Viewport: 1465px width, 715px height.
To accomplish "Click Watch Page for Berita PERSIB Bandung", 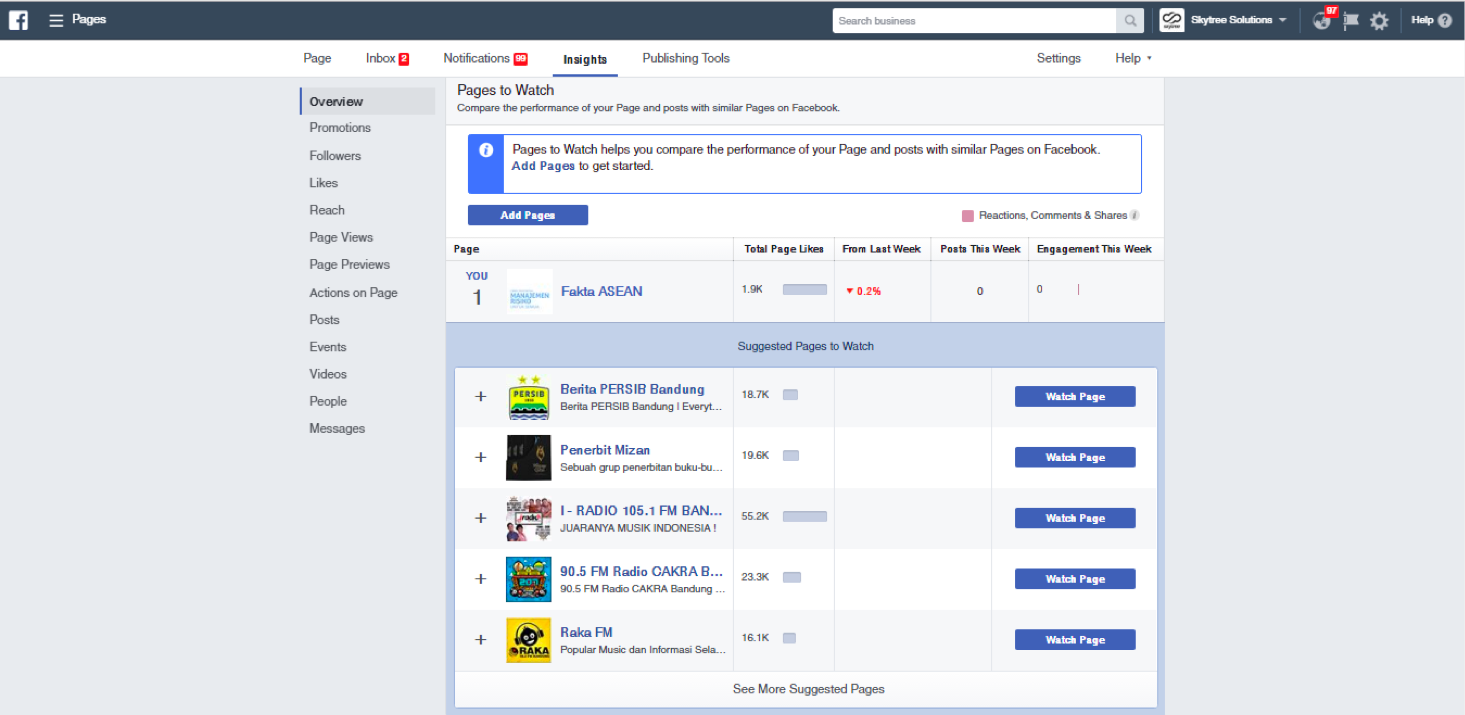I will 1075,397.
